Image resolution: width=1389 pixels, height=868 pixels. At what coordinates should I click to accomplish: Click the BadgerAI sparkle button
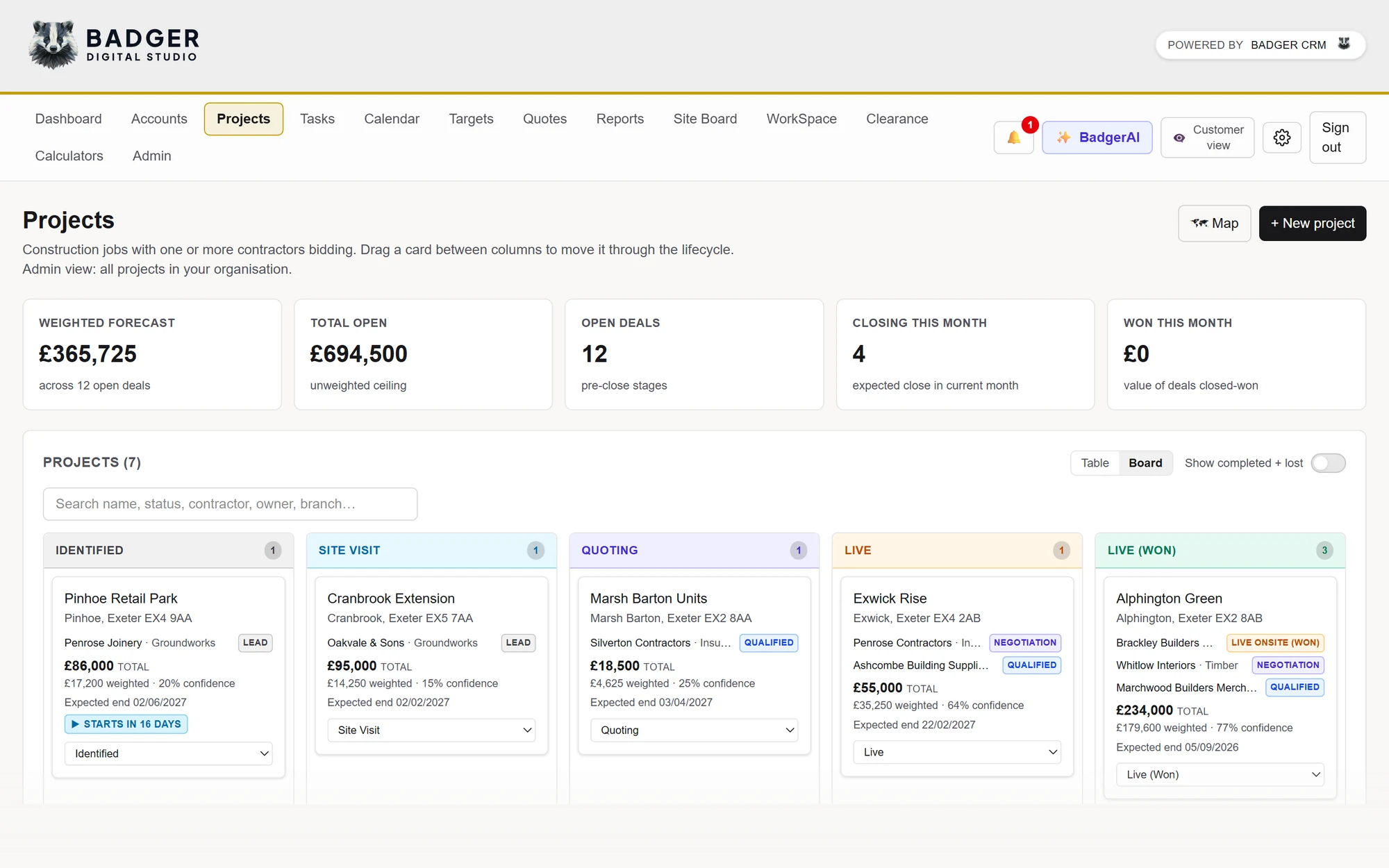tap(1097, 137)
